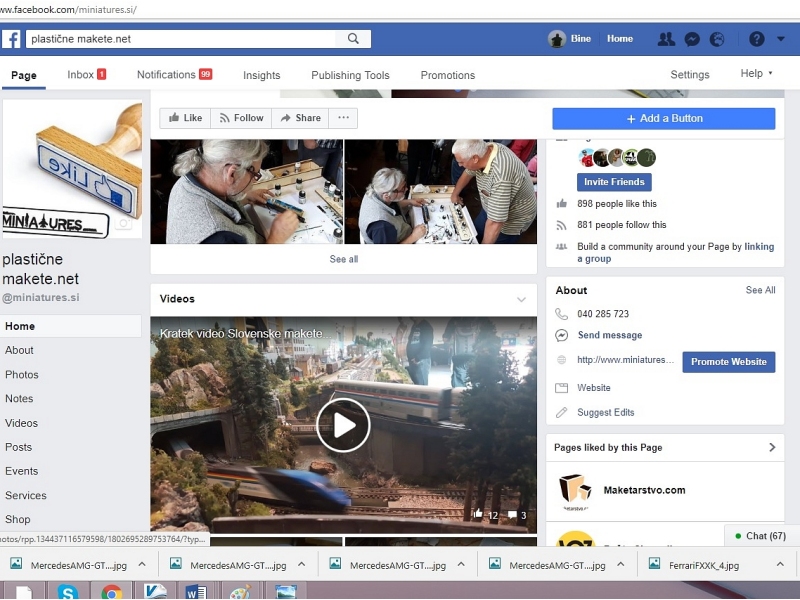Screen dimensions: 800x600
Task: Click the Promote Website button
Action: point(728,362)
